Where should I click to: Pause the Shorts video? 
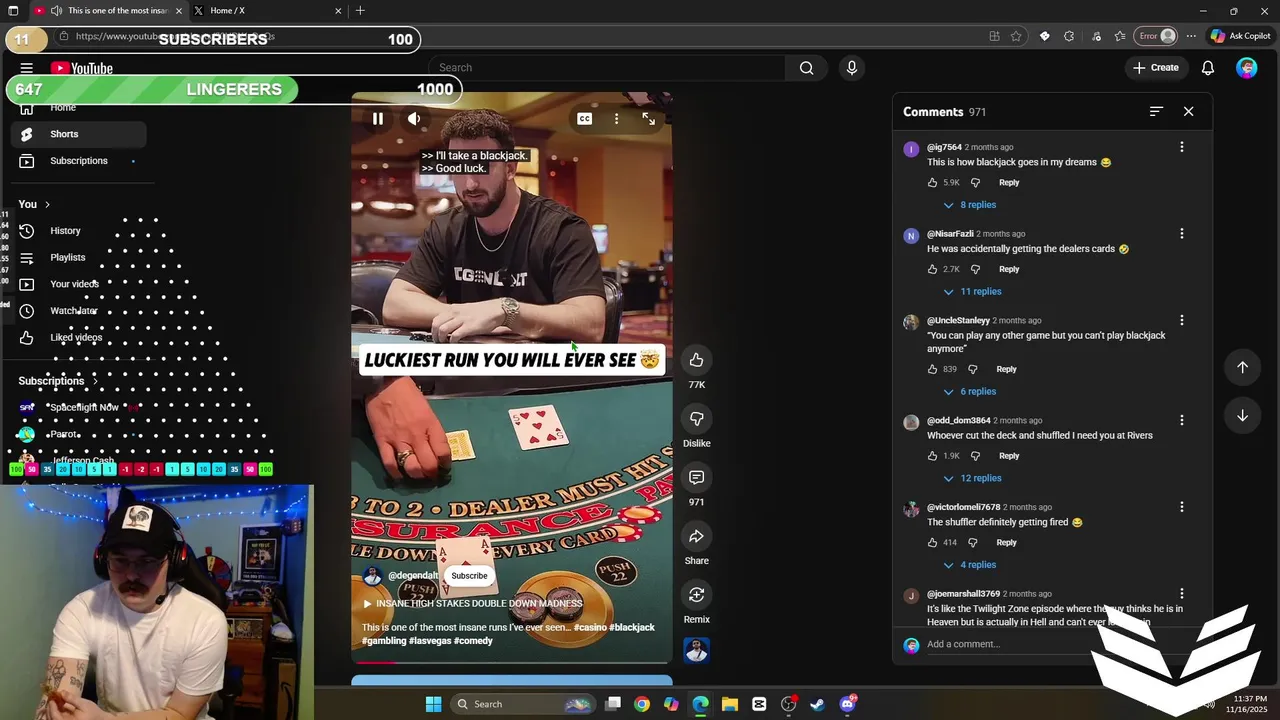tap(378, 119)
